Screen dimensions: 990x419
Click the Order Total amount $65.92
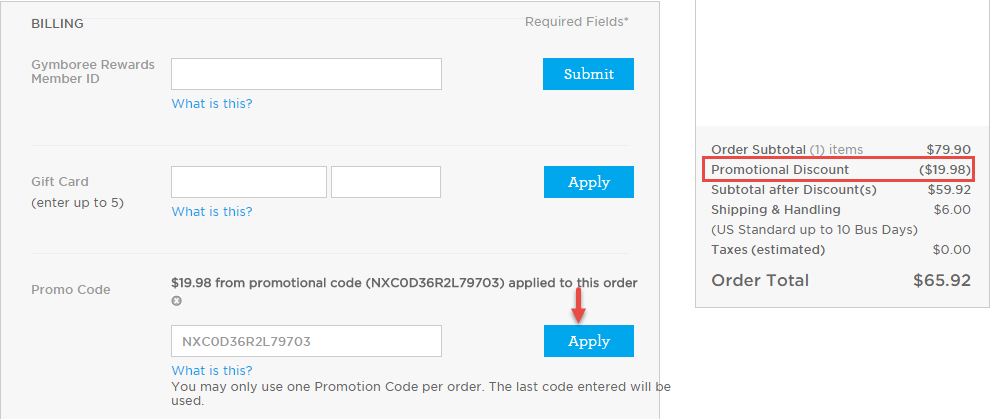941,280
